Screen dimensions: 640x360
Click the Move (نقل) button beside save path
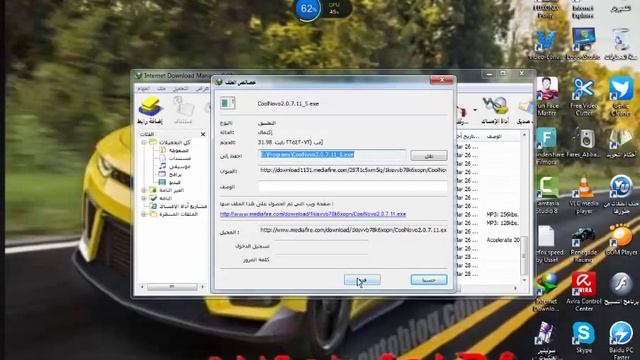point(429,156)
